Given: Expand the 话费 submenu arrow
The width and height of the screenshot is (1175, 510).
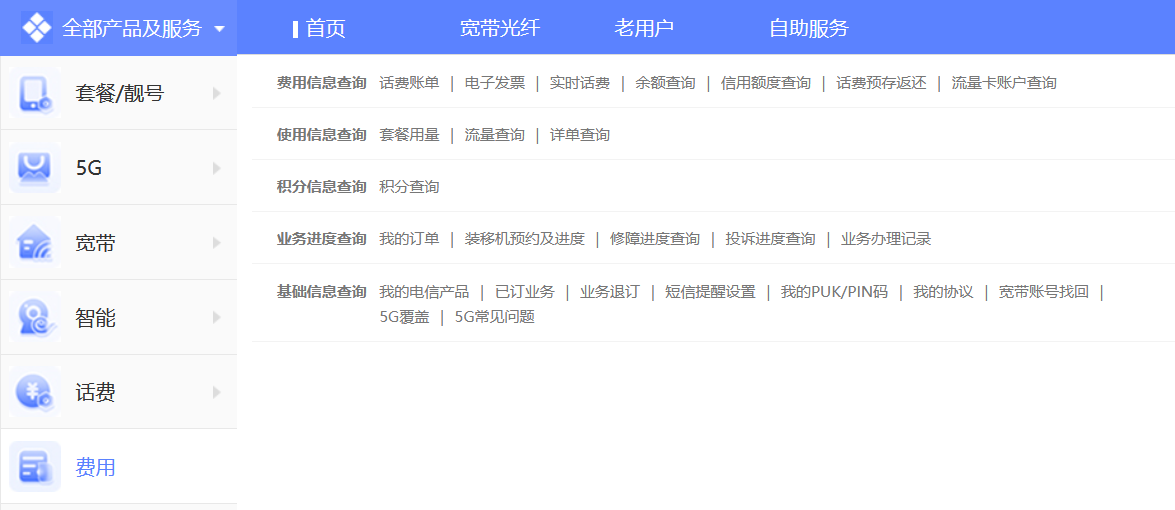Looking at the screenshot, I should click(x=217, y=392).
